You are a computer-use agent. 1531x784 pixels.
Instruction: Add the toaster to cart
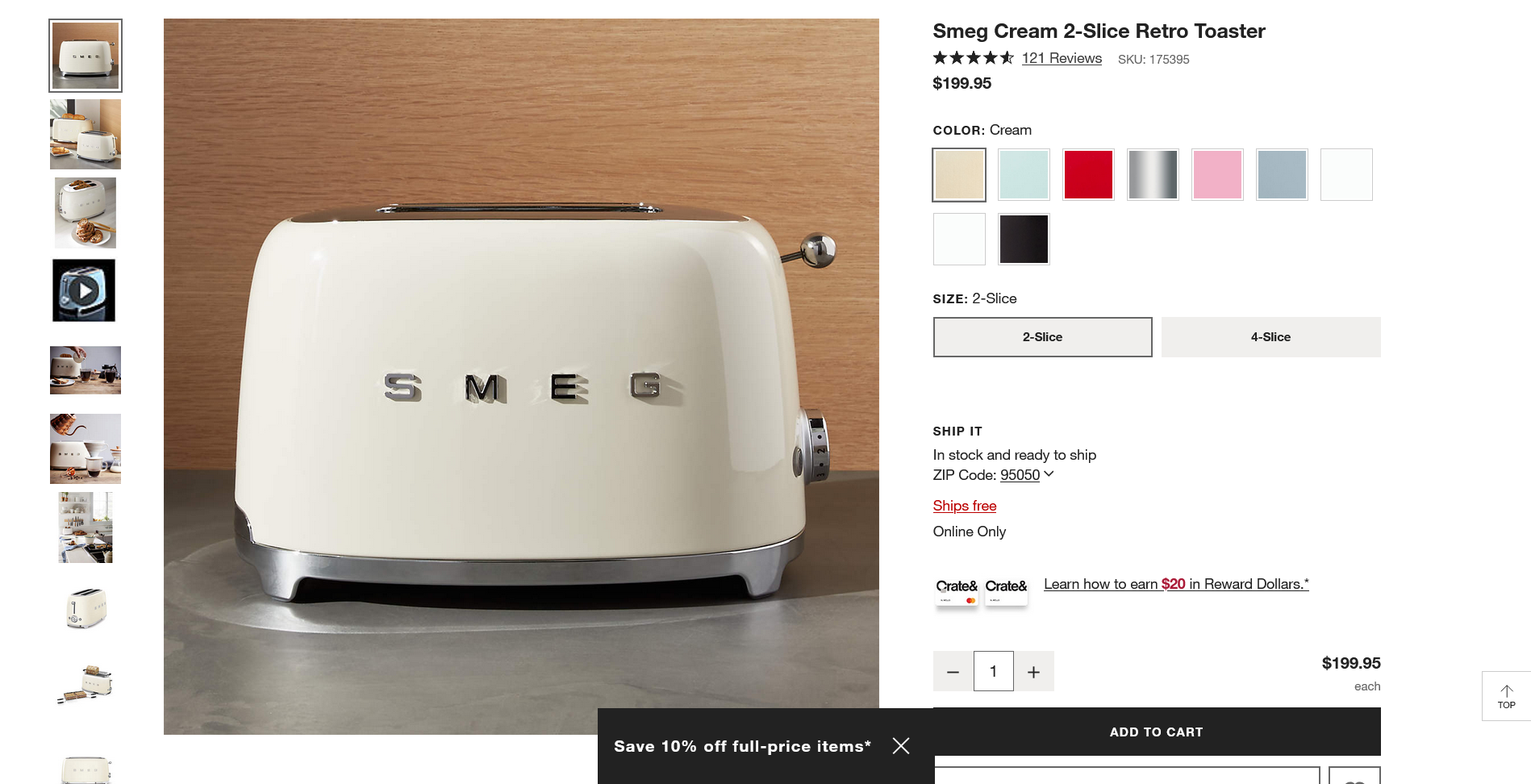pyautogui.click(x=1157, y=732)
